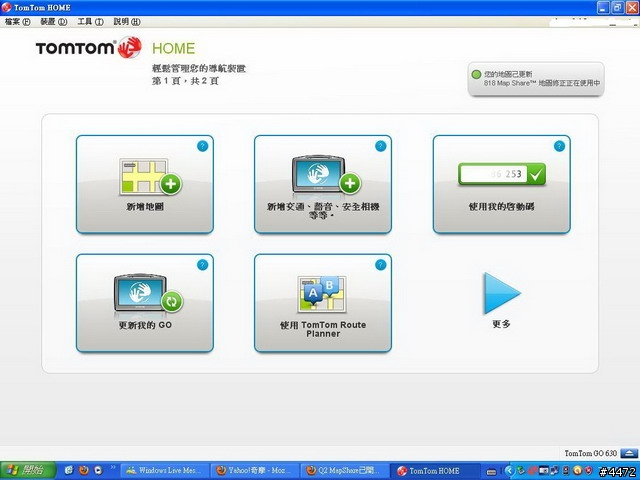This screenshot has height=480, width=640.
Task: Switch to Yahoo!奇摩 Mozilla taskbar button
Action: click(255, 471)
